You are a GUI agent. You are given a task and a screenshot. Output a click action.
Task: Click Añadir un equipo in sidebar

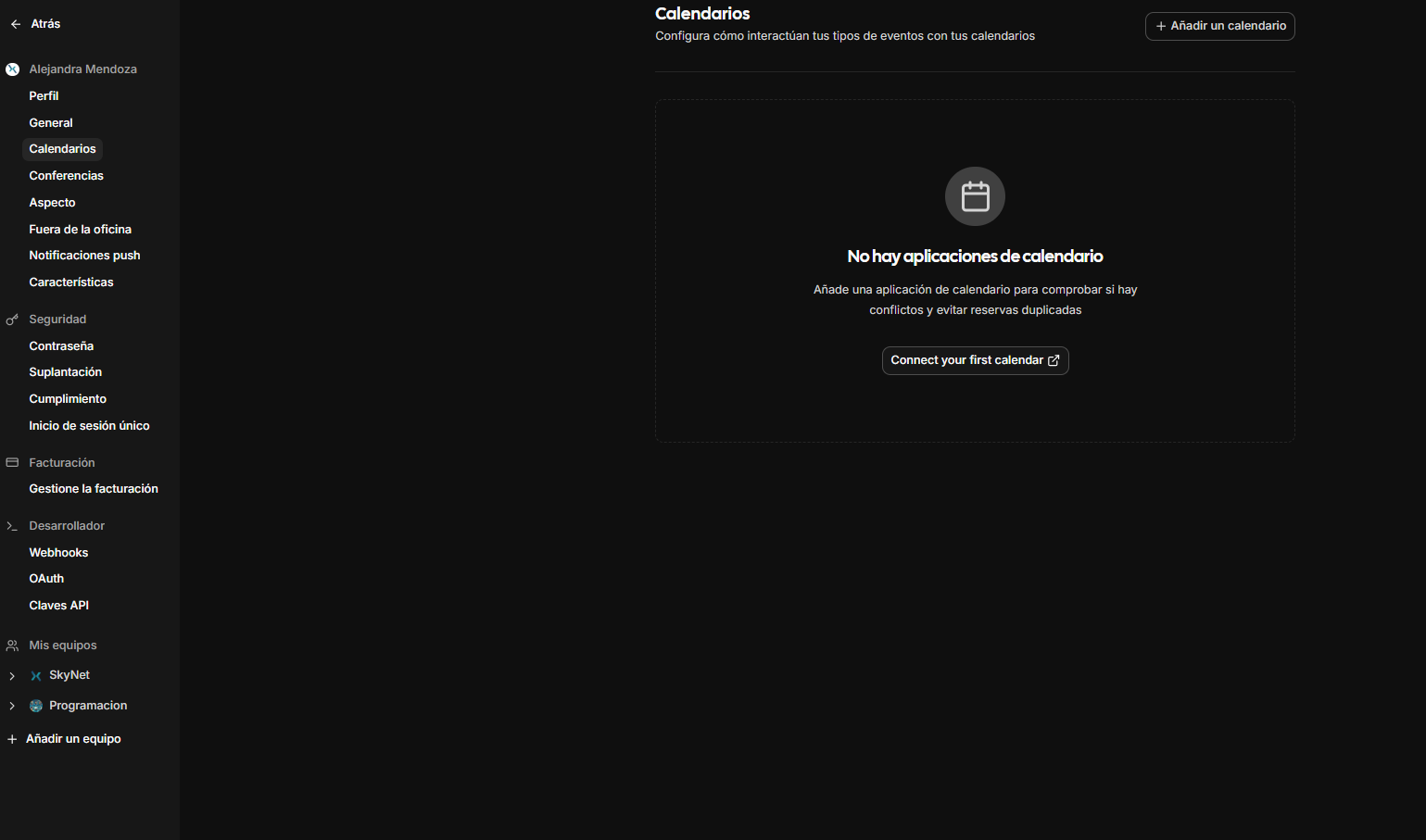pyautogui.click(x=73, y=739)
